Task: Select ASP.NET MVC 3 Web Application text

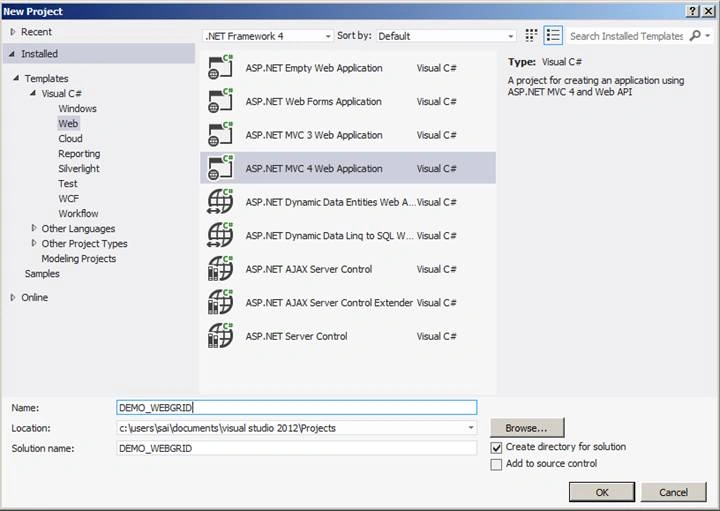Action: tap(314, 135)
